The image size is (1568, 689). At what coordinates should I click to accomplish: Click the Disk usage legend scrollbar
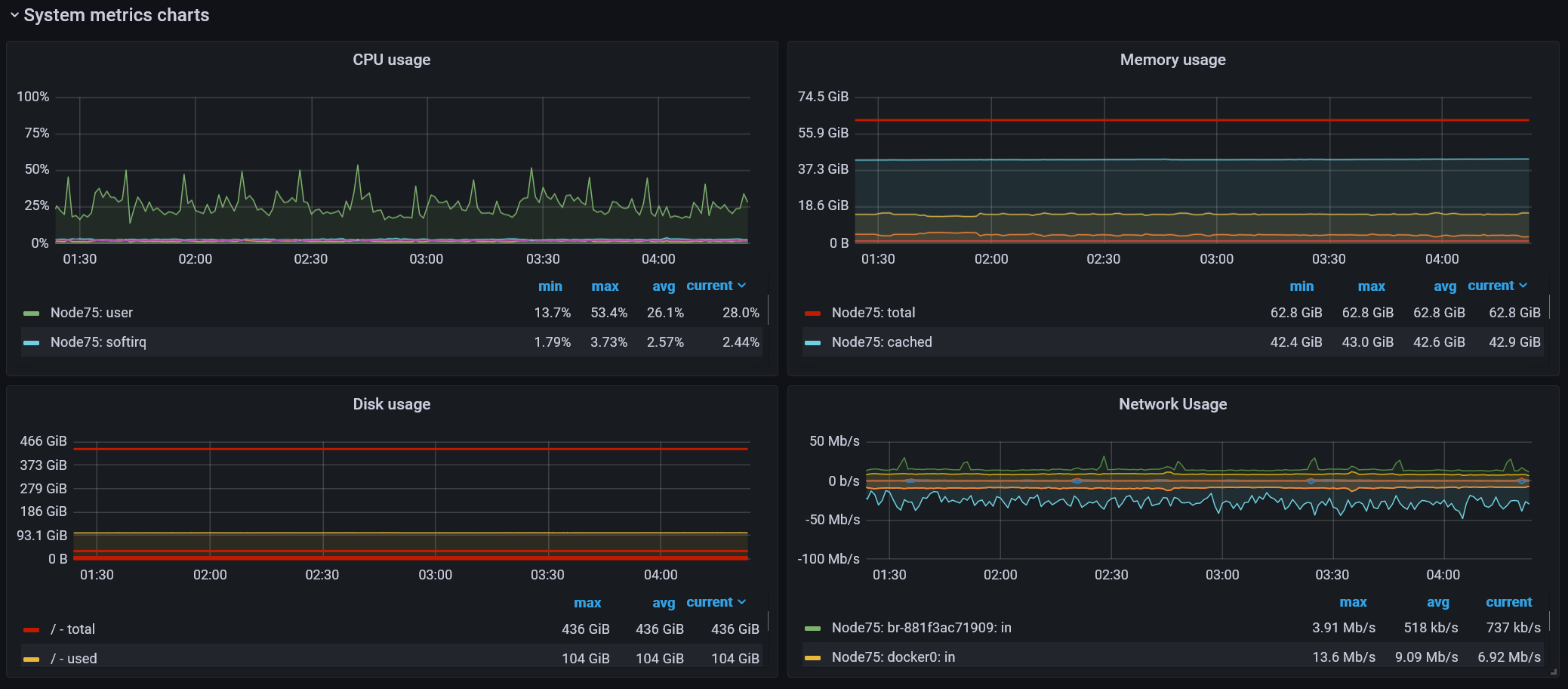(x=769, y=621)
